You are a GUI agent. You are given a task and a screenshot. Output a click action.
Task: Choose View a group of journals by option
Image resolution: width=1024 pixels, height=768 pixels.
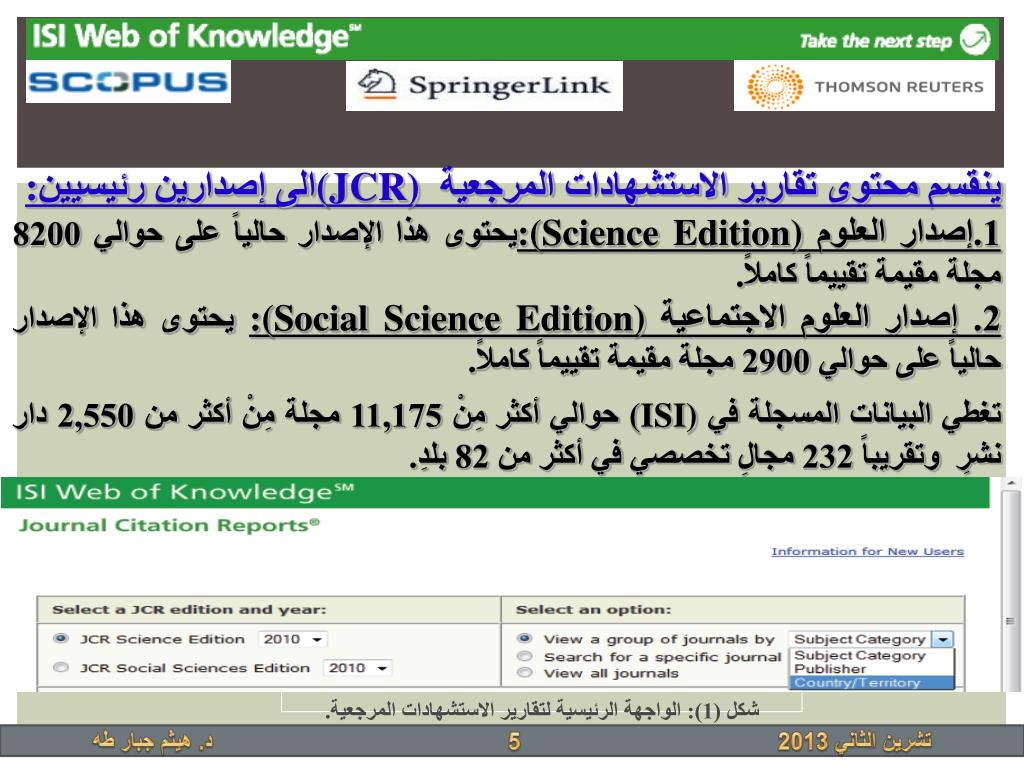point(524,638)
